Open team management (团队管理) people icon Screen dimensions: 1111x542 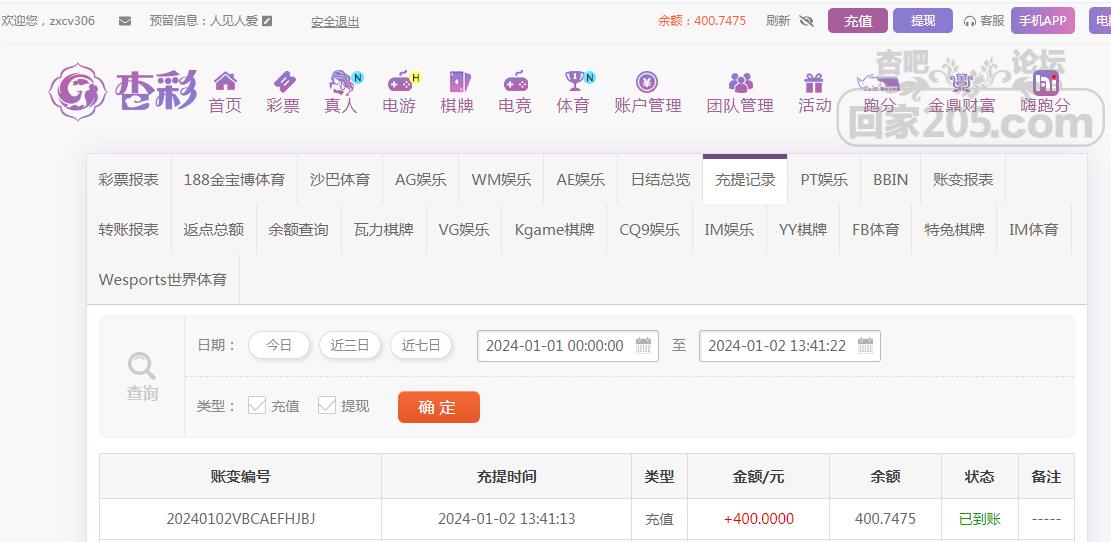(740, 82)
